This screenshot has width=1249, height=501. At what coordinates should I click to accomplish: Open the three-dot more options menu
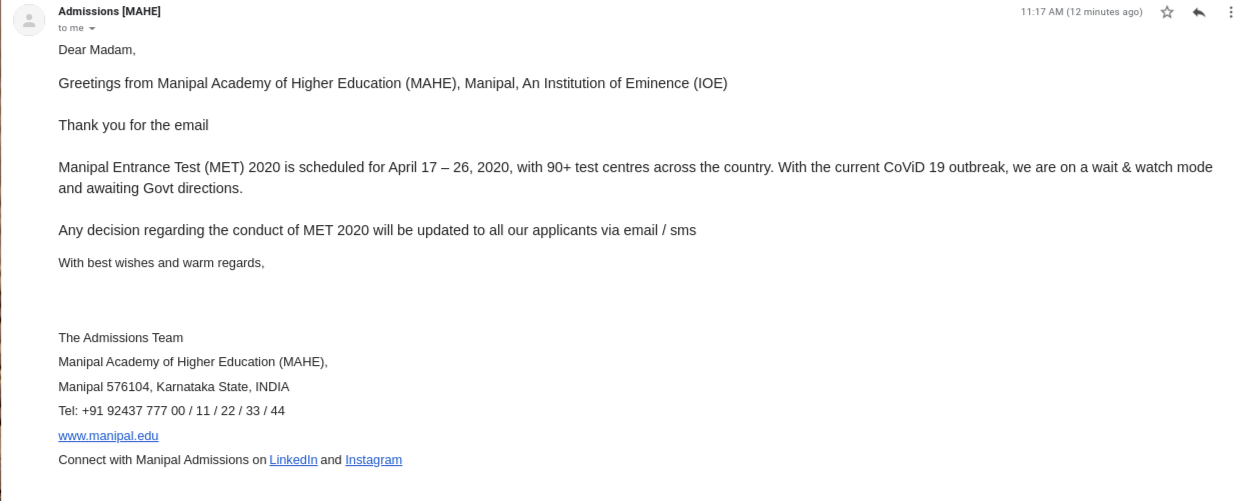[x=1231, y=12]
